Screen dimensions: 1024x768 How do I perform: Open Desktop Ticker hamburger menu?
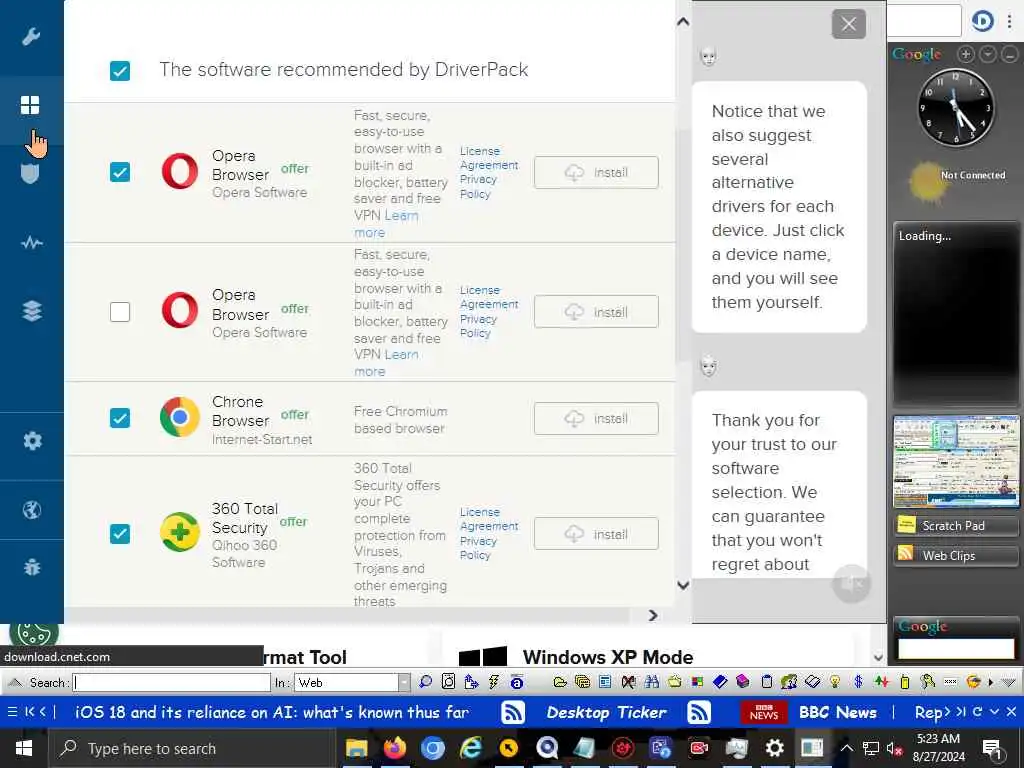pyautogui.click(x=12, y=712)
